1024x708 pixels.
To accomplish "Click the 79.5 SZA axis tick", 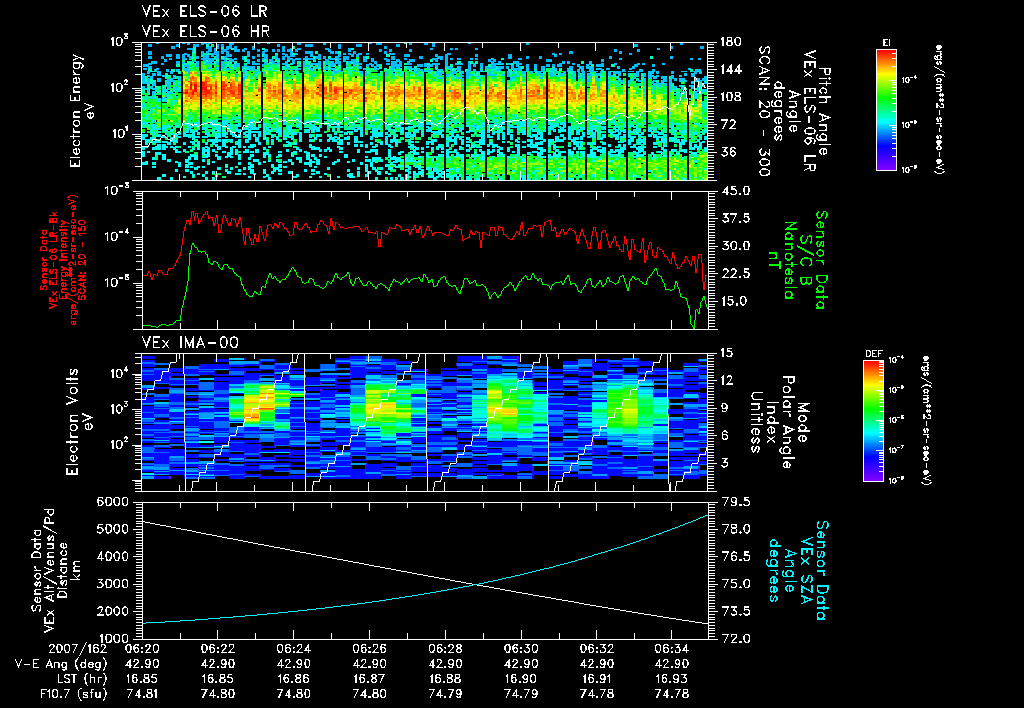I will [x=734, y=502].
